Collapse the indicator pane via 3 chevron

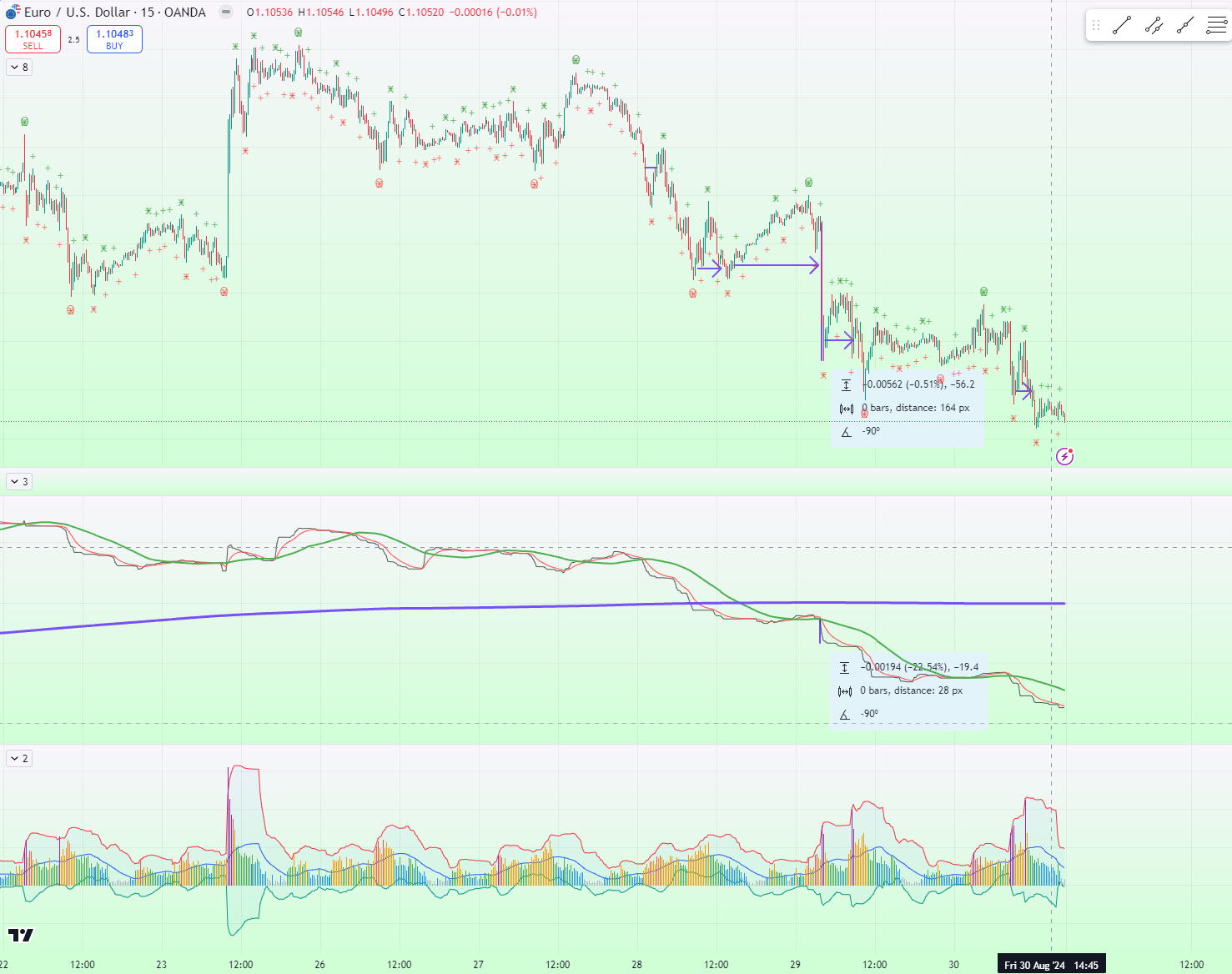click(18, 481)
